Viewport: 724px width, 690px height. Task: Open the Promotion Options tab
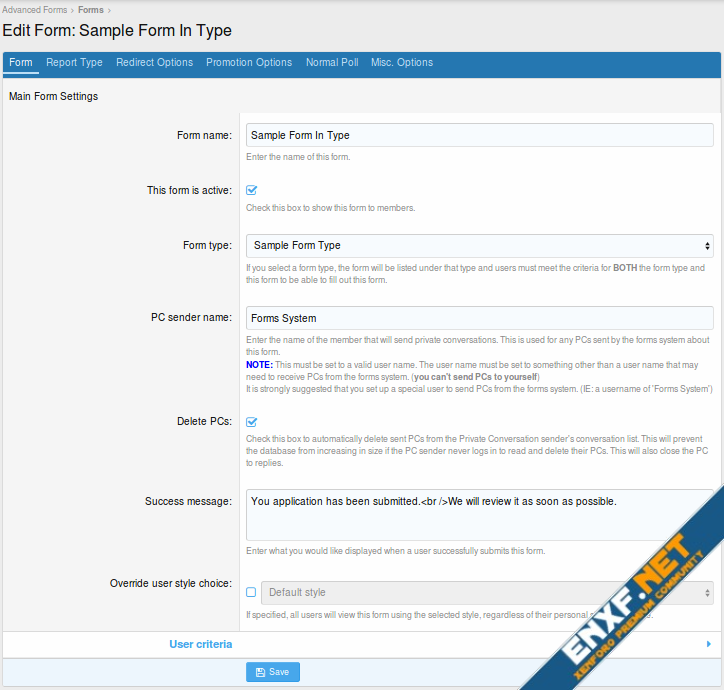249,62
